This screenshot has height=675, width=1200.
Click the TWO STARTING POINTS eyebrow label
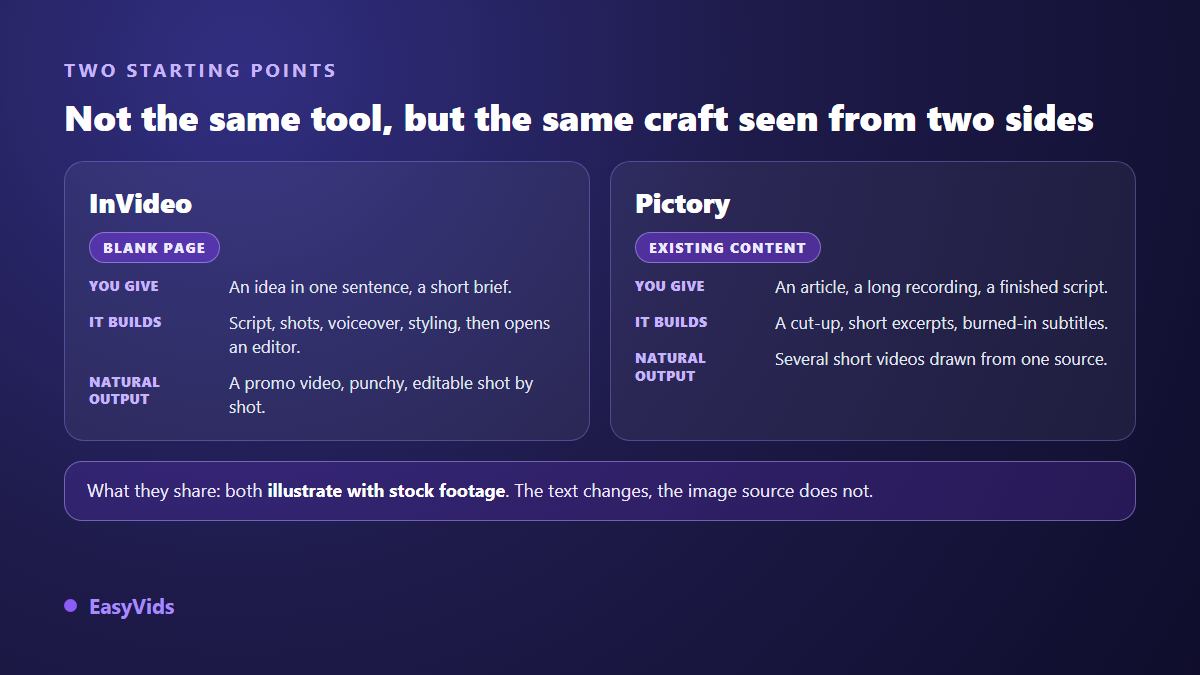pos(200,71)
